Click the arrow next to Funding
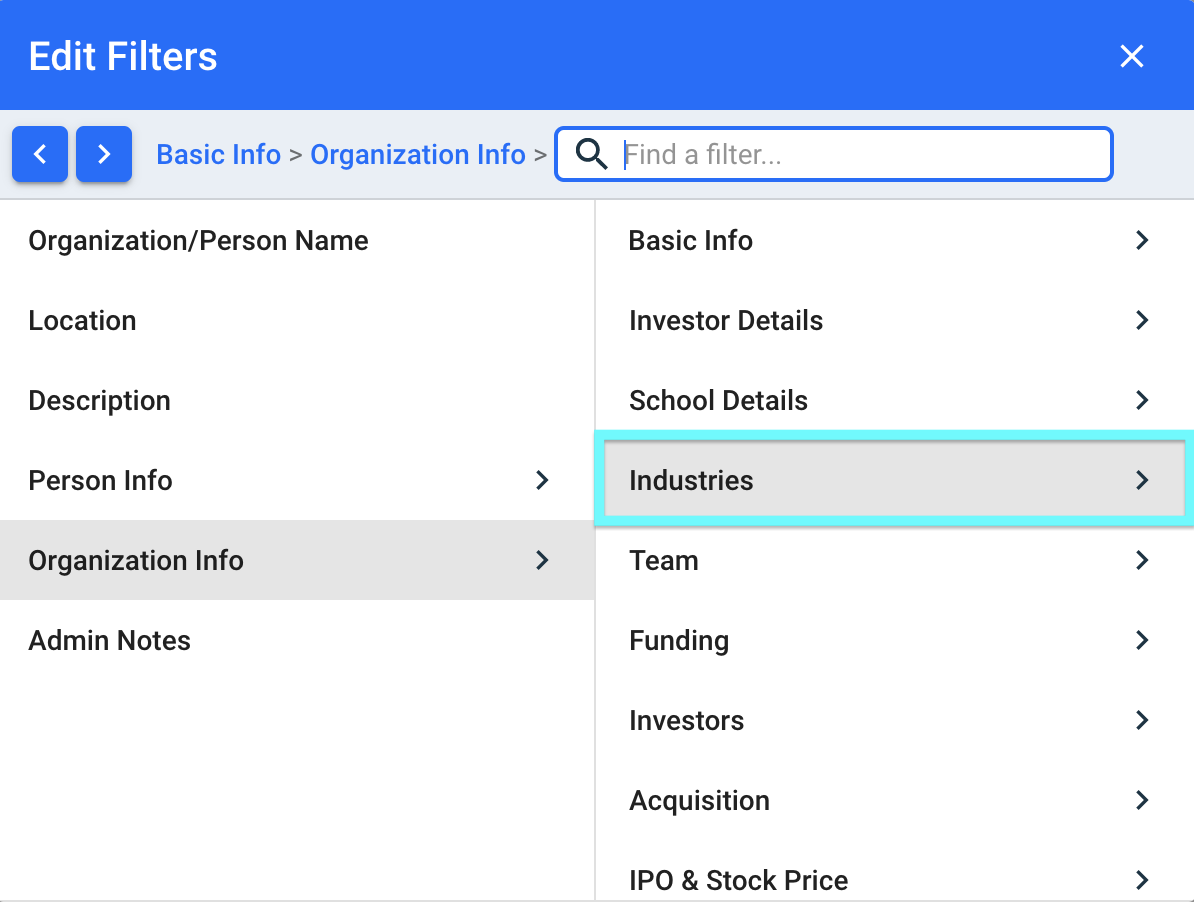 click(x=1141, y=640)
